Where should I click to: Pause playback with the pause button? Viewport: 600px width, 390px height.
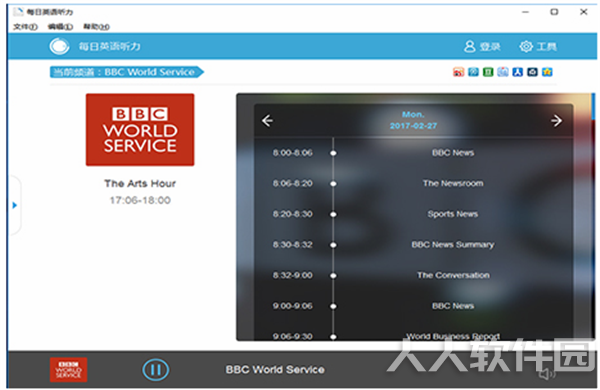(155, 369)
